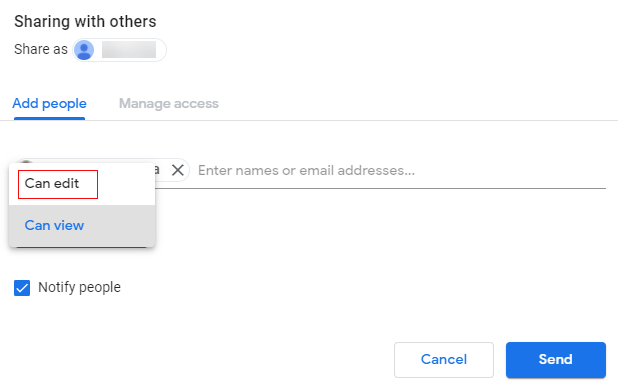618x388 pixels.
Task: Click the blue underline of the permission dropdown
Action: 81,247
